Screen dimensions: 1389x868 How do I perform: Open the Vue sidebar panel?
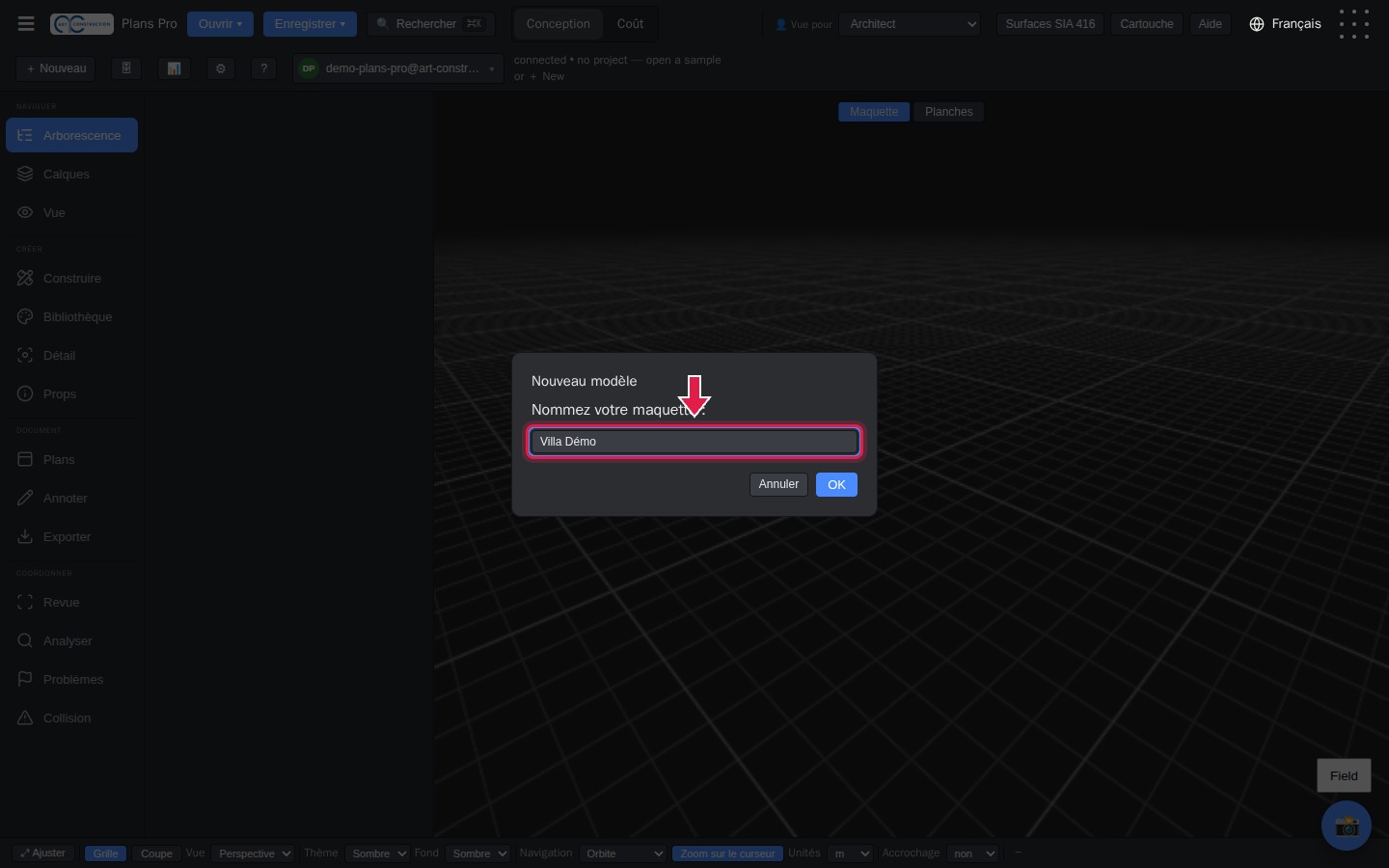(72, 213)
